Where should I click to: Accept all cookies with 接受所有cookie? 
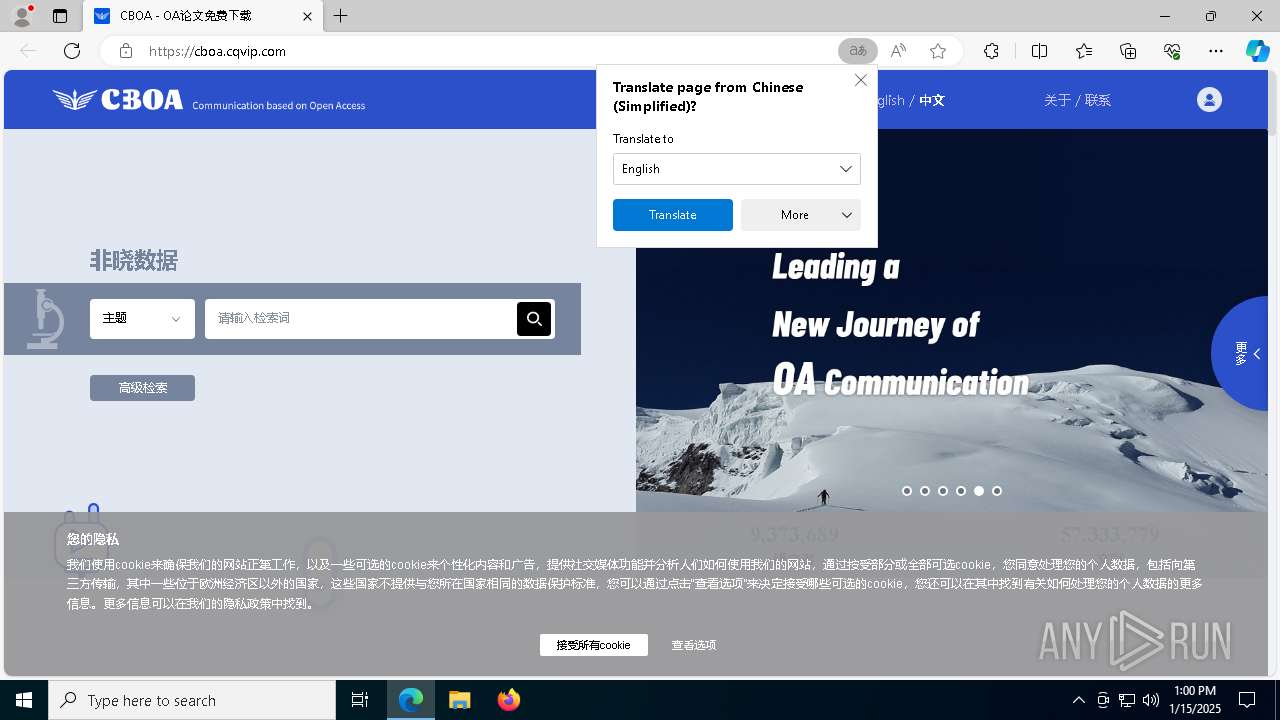coord(594,645)
